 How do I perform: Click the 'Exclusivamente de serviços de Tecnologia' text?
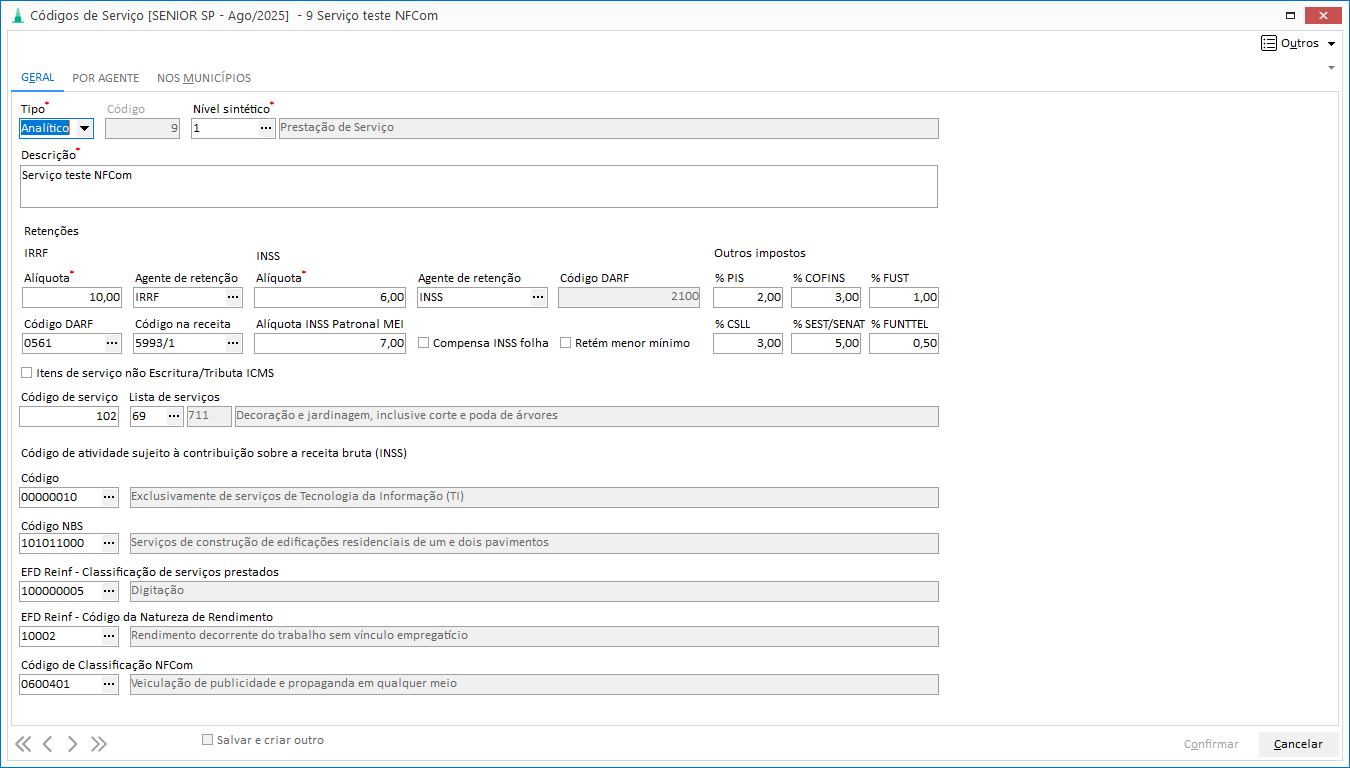pyautogui.click(x=298, y=496)
